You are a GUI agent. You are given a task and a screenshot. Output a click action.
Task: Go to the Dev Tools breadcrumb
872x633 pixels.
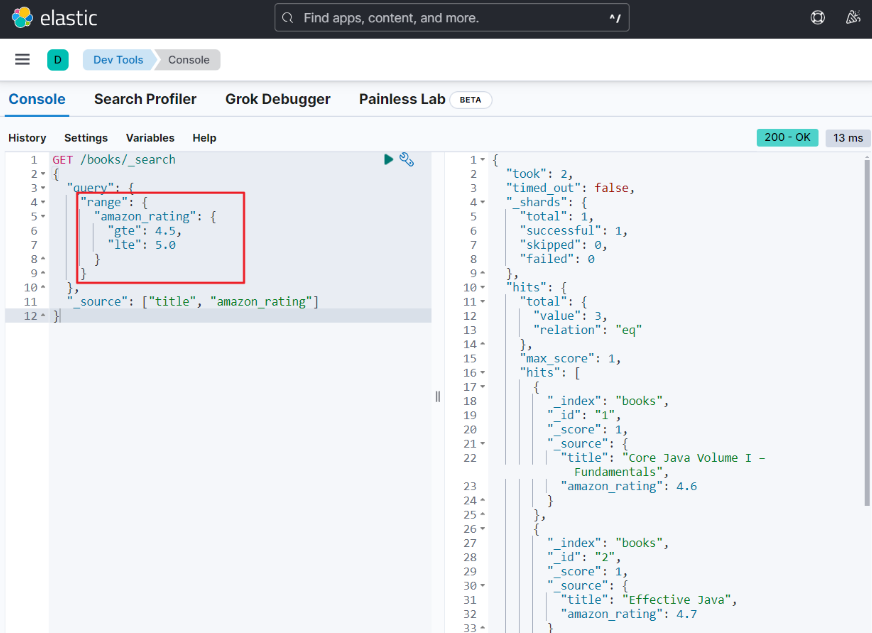[118, 60]
